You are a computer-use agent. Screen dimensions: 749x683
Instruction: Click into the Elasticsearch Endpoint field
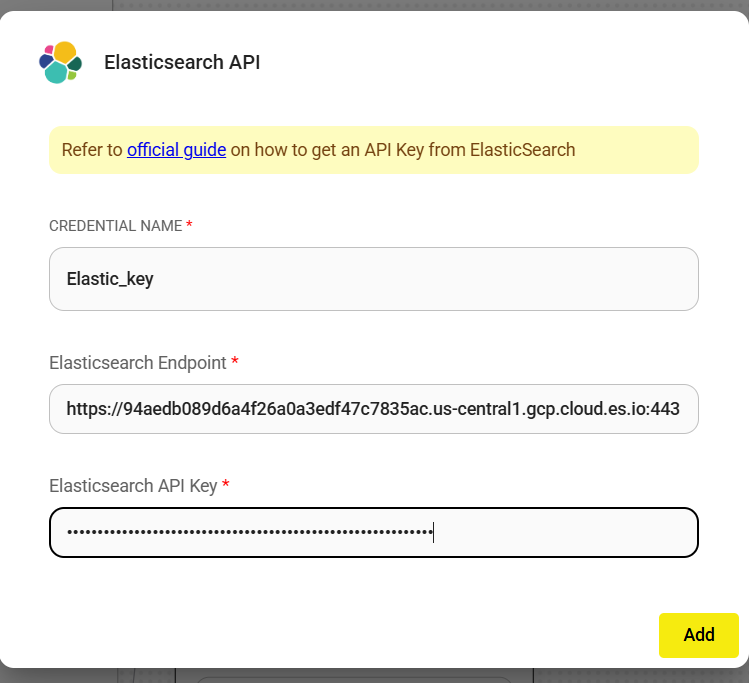click(x=373, y=408)
